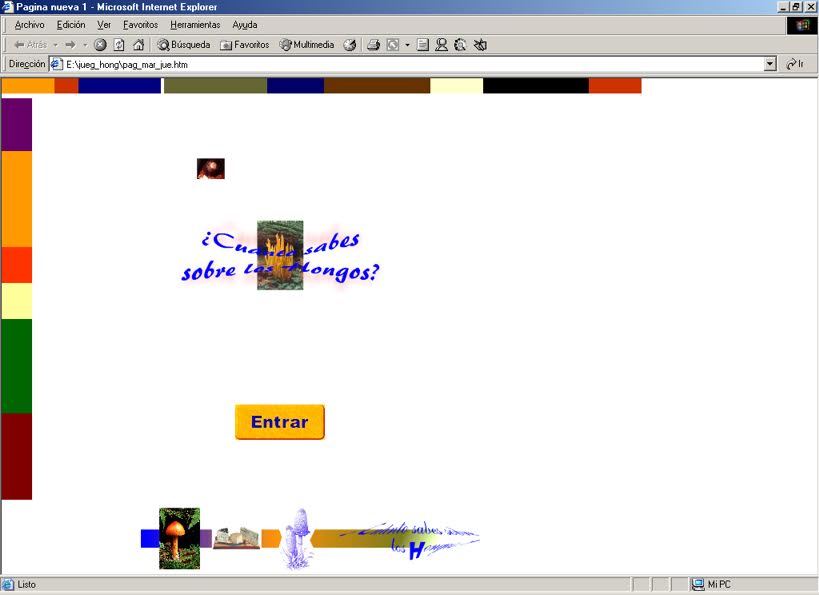Click the Atrás back button
Image resolution: width=819 pixels, height=595 pixels.
tap(30, 45)
